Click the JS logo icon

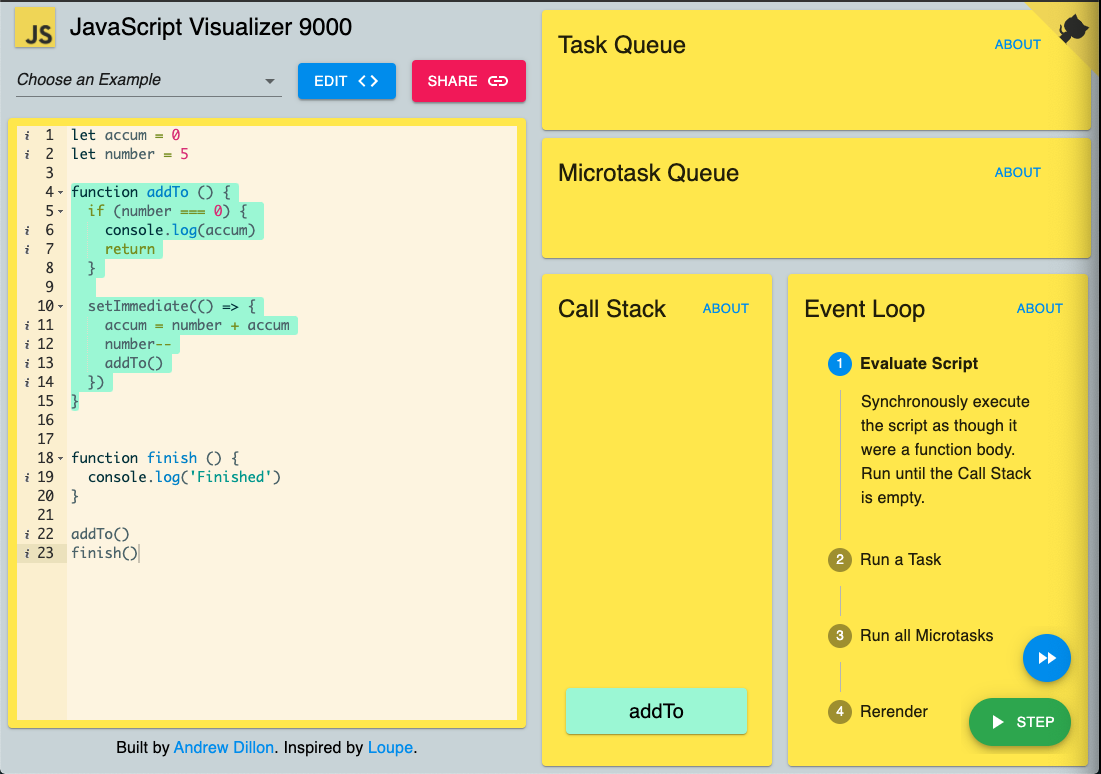[x=35, y=27]
